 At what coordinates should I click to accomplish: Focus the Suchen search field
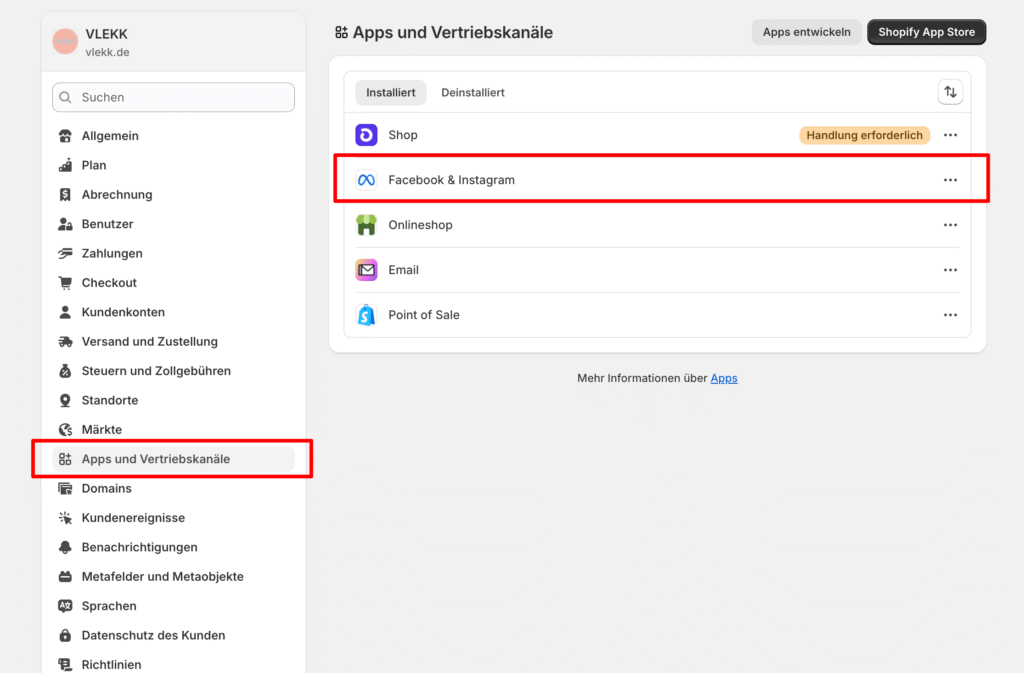coord(173,97)
